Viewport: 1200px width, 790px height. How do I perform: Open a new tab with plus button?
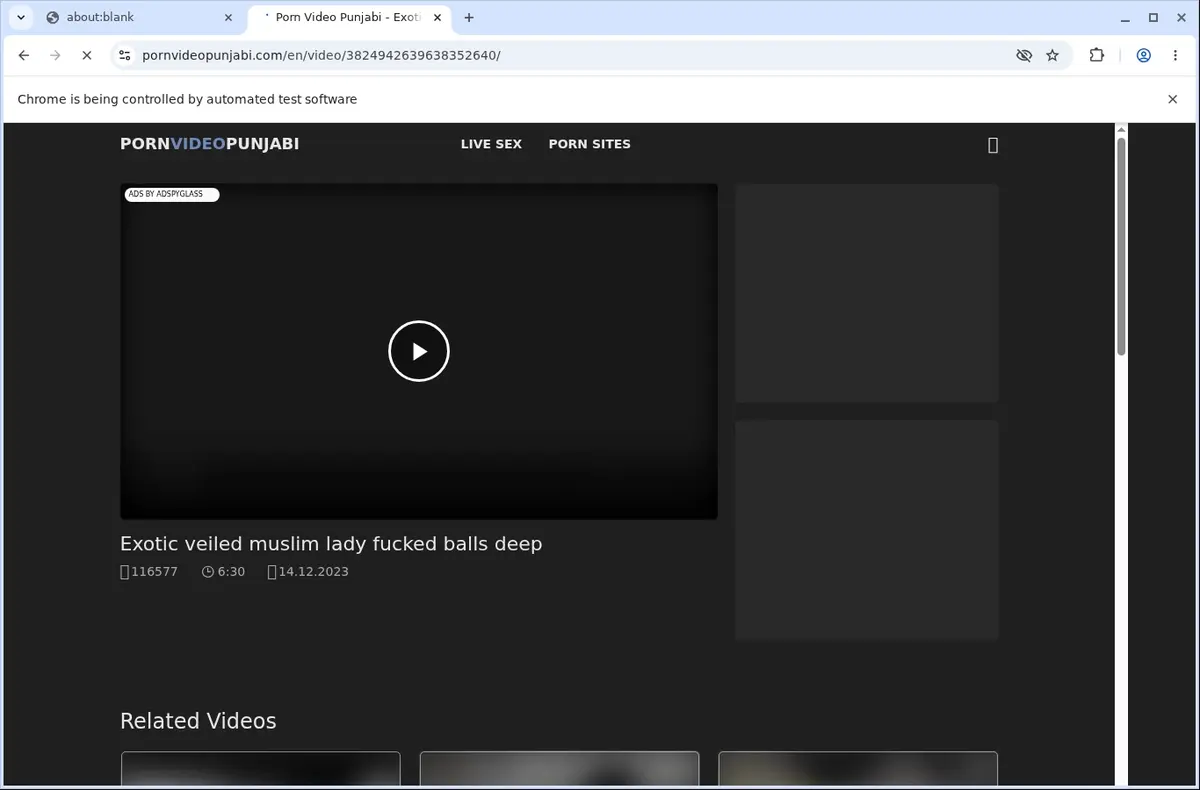[x=469, y=17]
